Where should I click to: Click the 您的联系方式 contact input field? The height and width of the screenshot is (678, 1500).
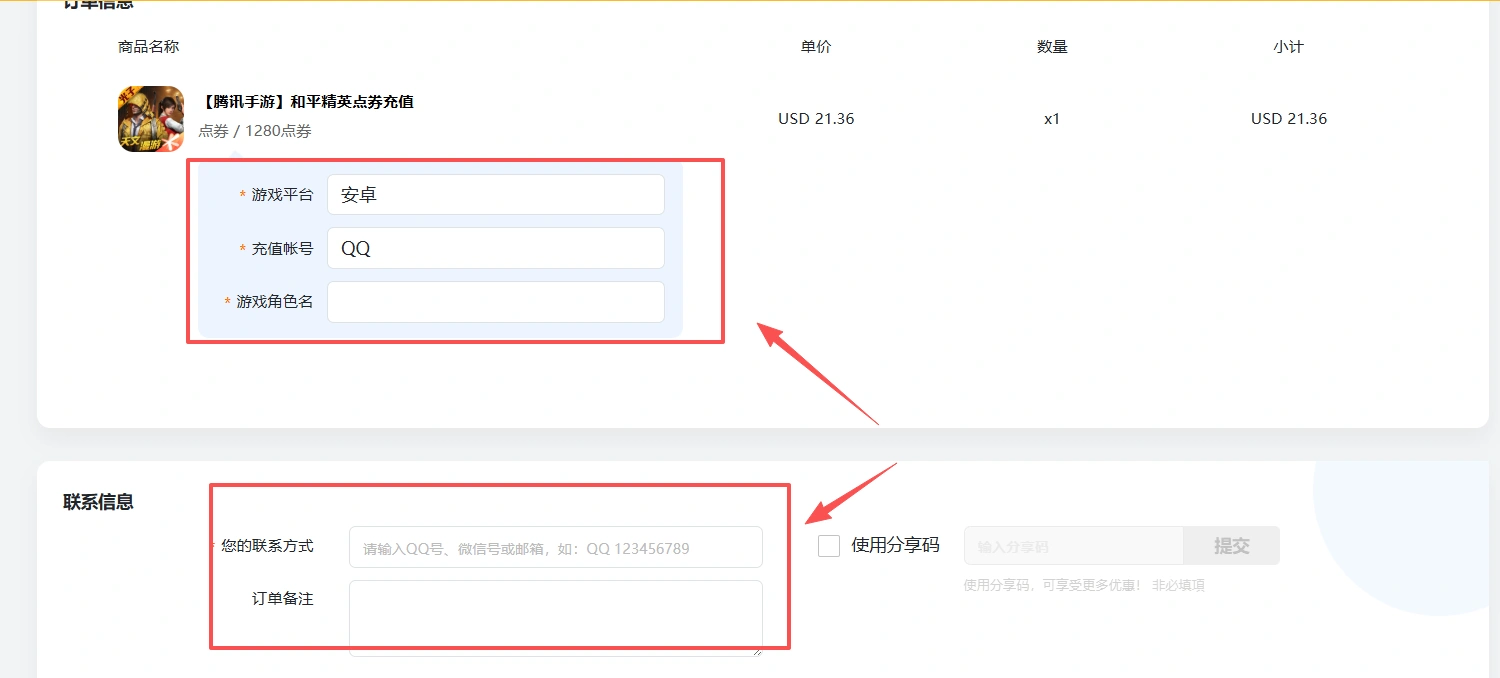[x=555, y=548]
